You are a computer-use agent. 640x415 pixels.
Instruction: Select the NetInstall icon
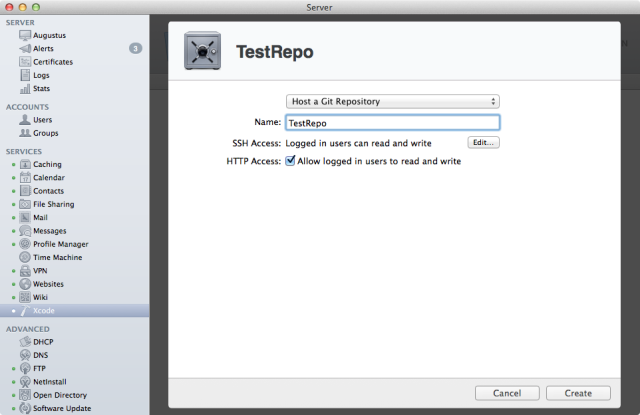(25, 382)
